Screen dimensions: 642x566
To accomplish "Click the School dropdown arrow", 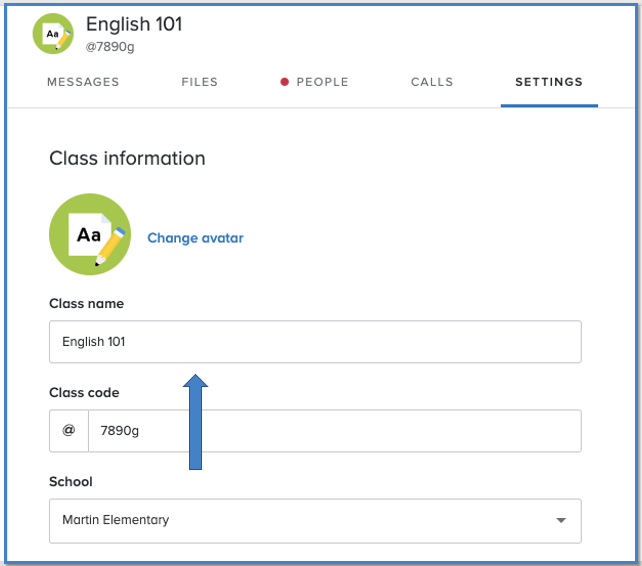I will pyautogui.click(x=561, y=521).
